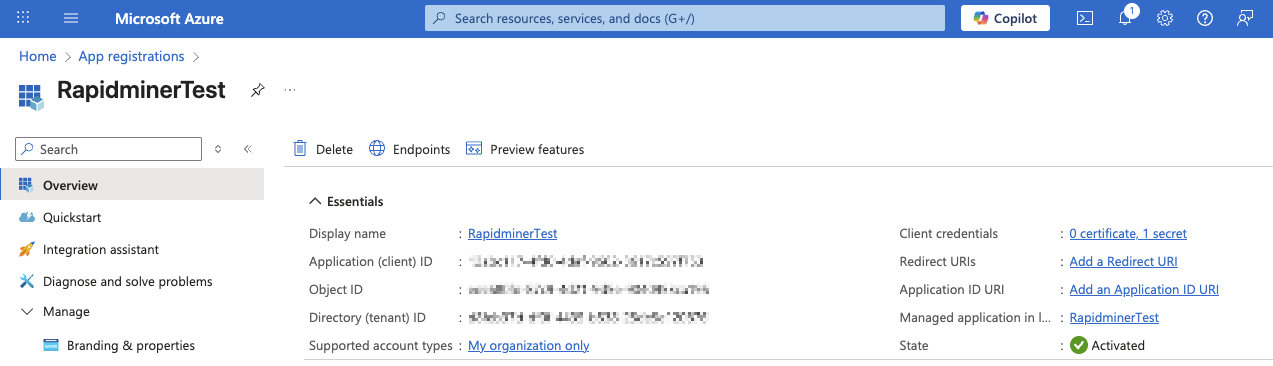Open the feedback icon in header
The width and height of the screenshot is (1273, 366).
1245,19
